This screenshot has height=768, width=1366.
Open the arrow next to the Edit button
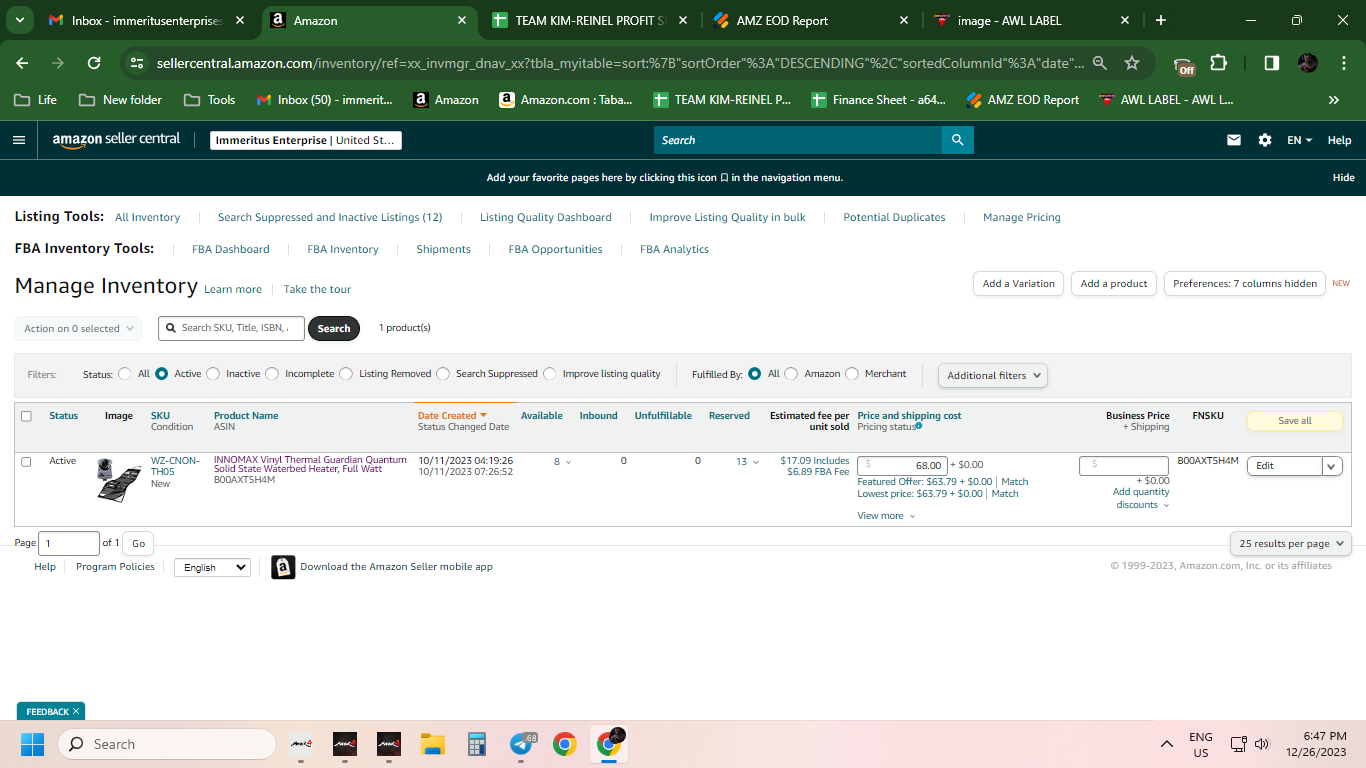[1332, 466]
